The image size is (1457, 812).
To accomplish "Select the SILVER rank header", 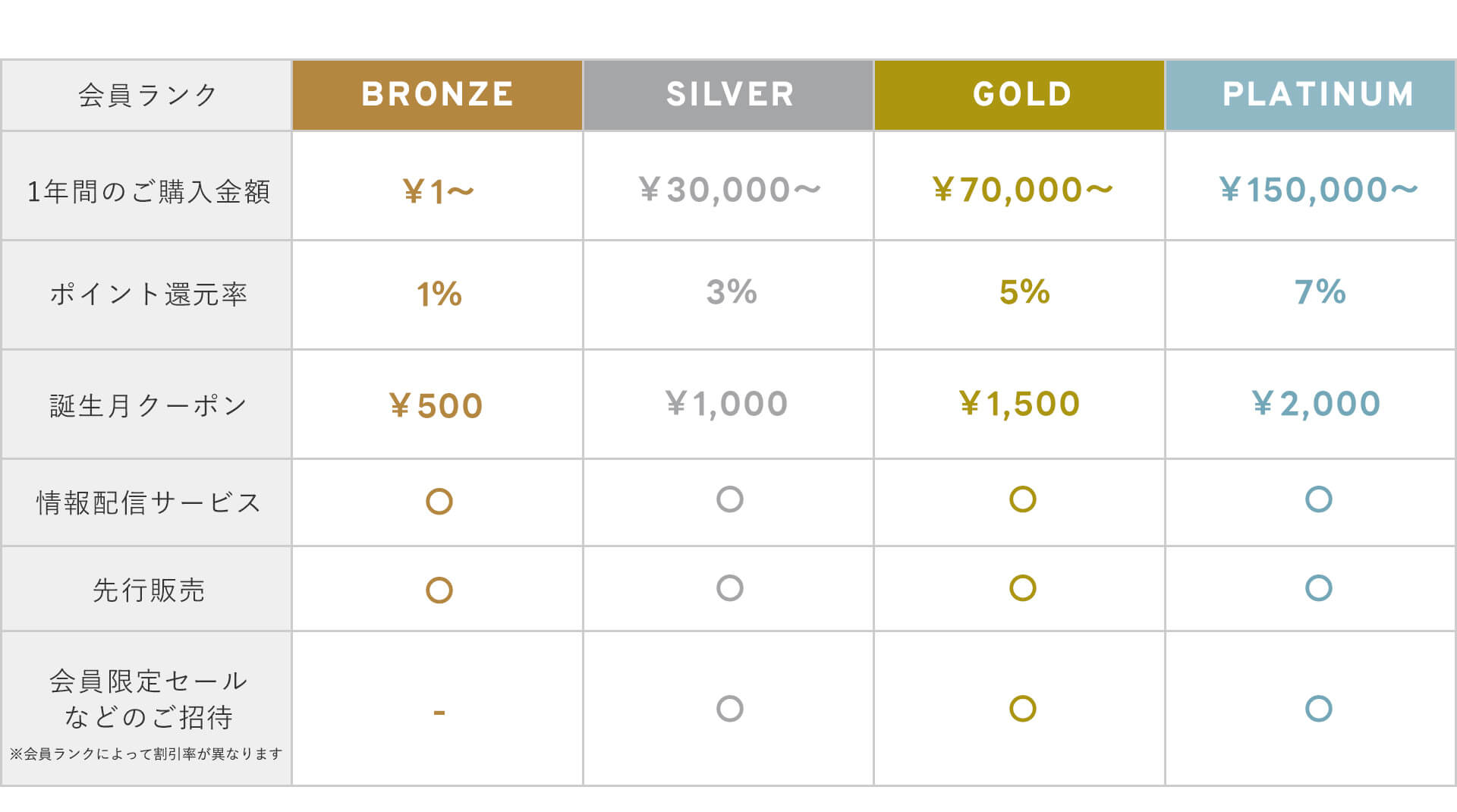I will [729, 95].
